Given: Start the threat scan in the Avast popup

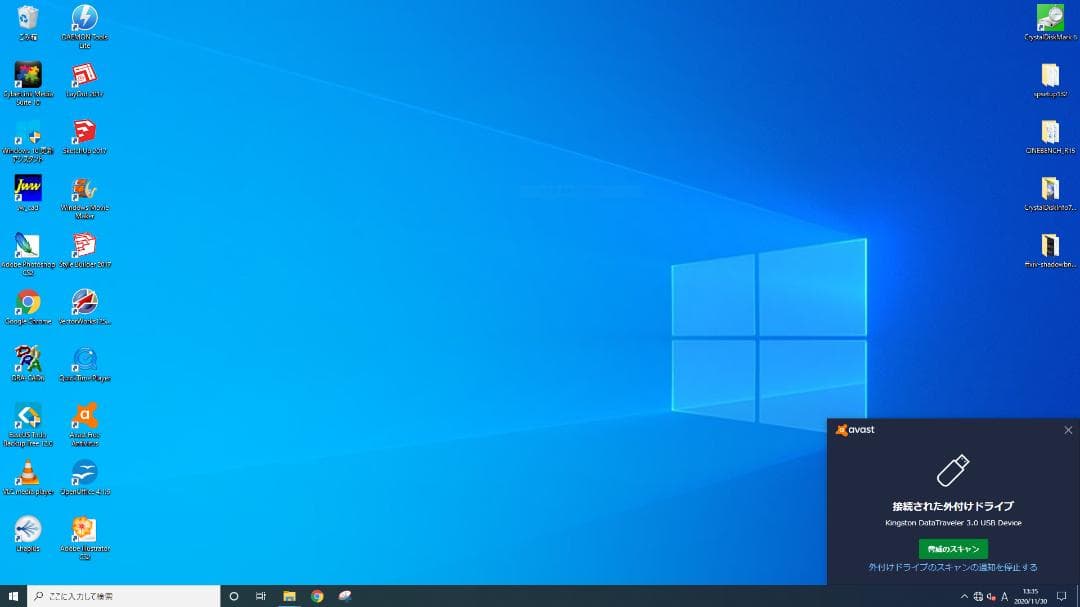Looking at the screenshot, I should (x=952, y=548).
